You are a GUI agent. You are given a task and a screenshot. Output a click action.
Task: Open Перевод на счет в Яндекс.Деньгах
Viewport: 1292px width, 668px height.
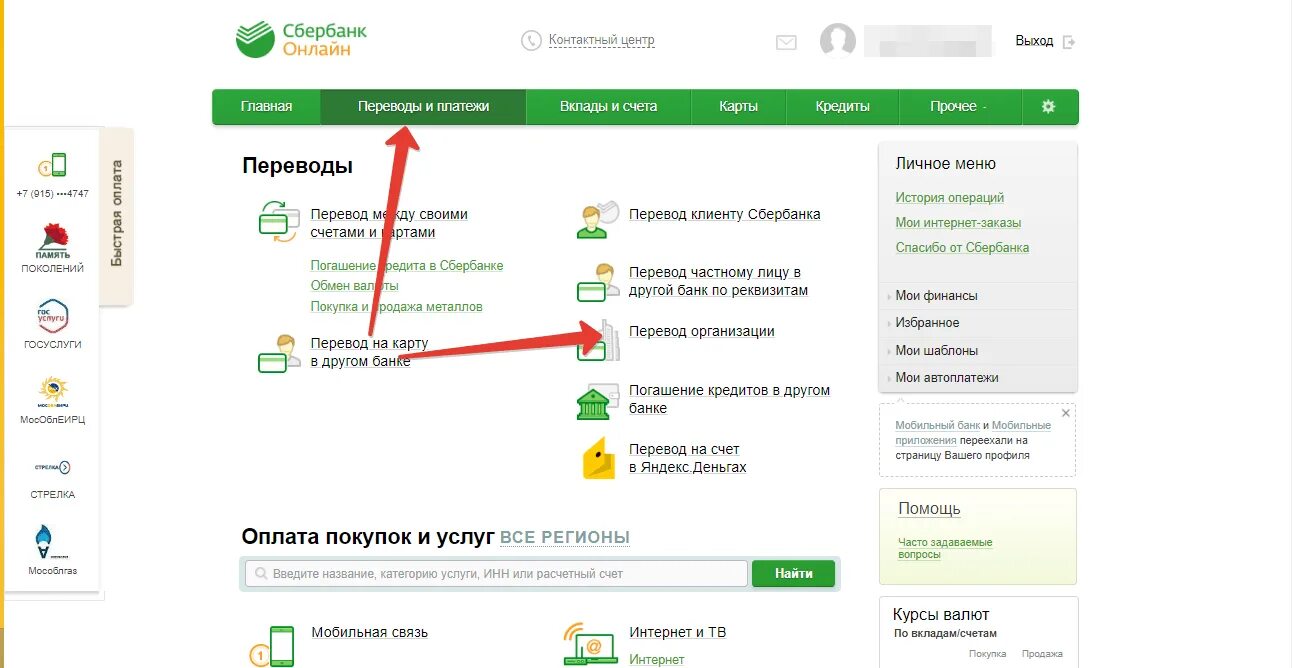[x=688, y=458]
